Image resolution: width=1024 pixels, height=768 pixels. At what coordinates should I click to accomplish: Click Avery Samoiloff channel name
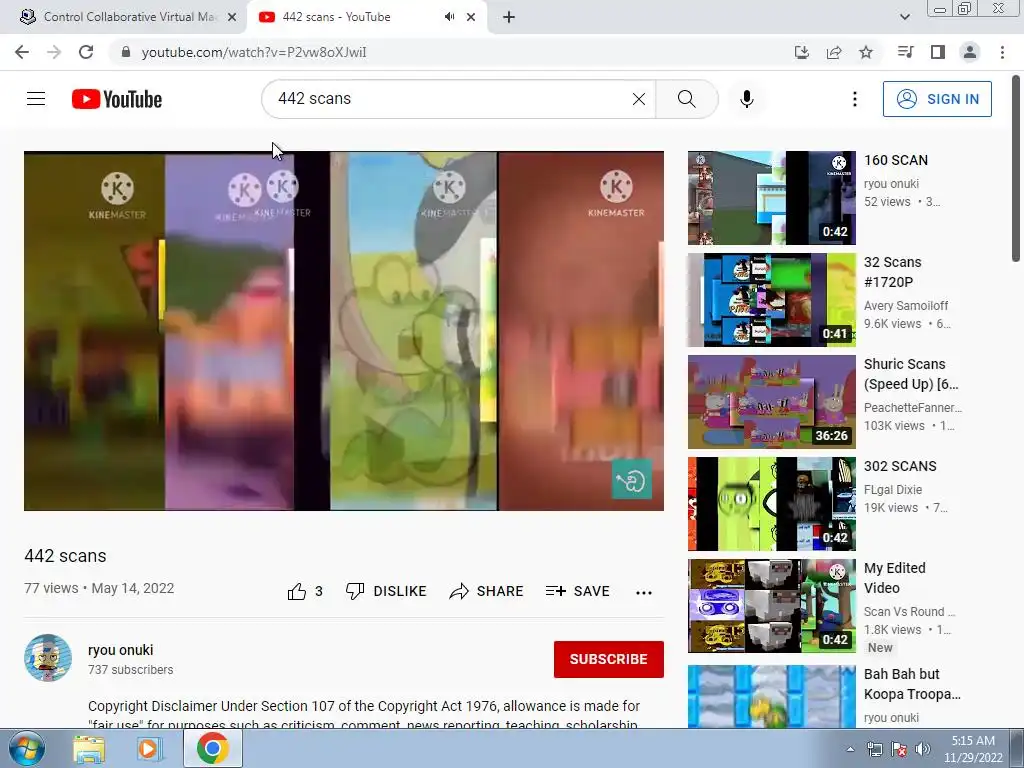[x=906, y=306]
